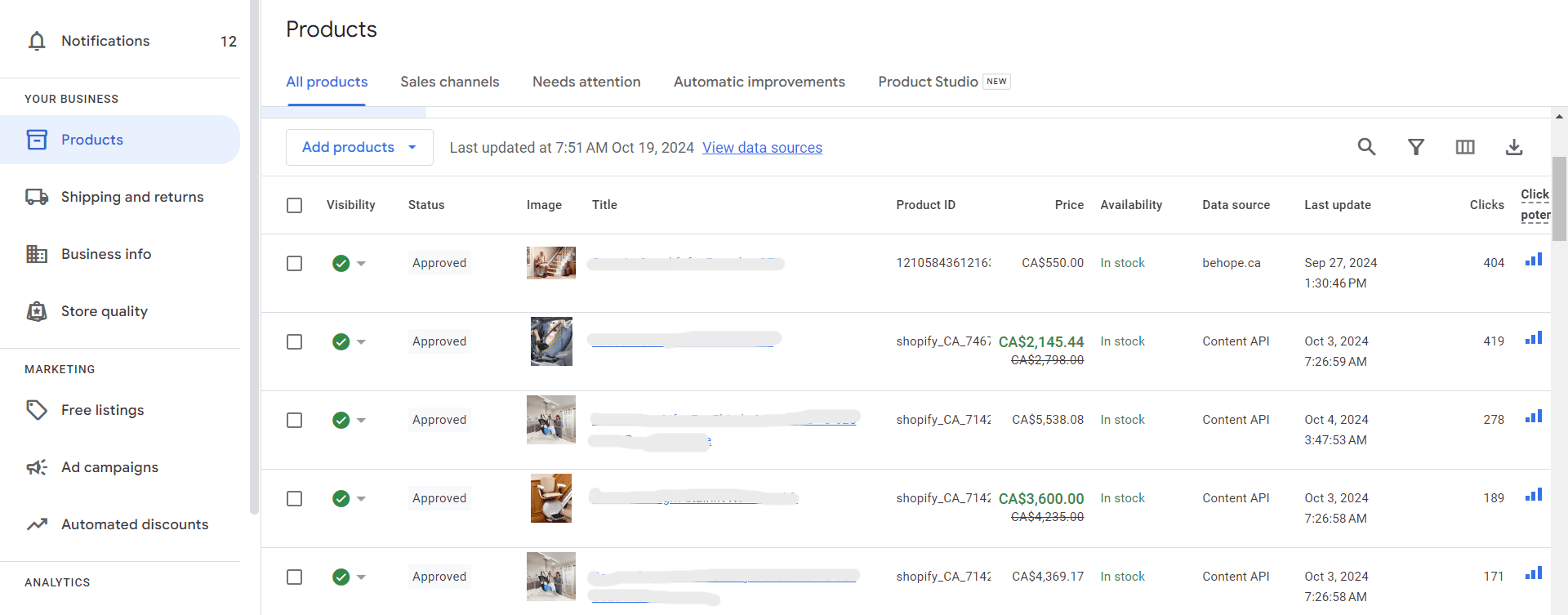Click potential bar chart for 189 clicks row
The image size is (1568, 615).
(1534, 495)
